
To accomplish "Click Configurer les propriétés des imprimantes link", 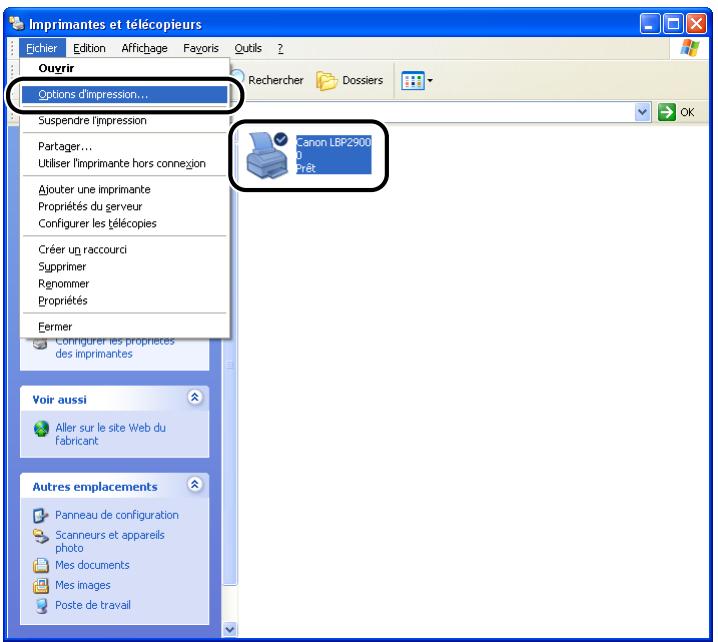I will [x=114, y=348].
